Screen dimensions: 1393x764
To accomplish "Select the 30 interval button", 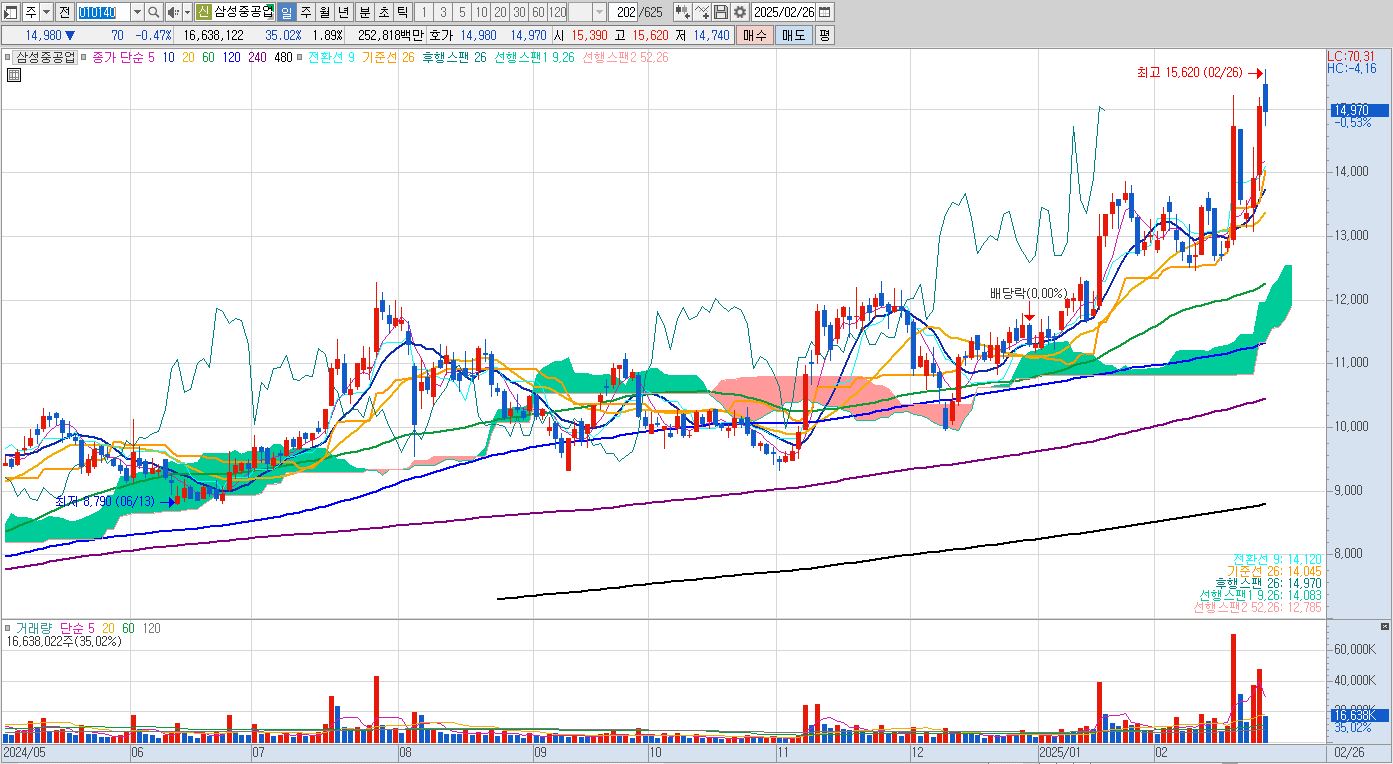I will coord(519,12).
